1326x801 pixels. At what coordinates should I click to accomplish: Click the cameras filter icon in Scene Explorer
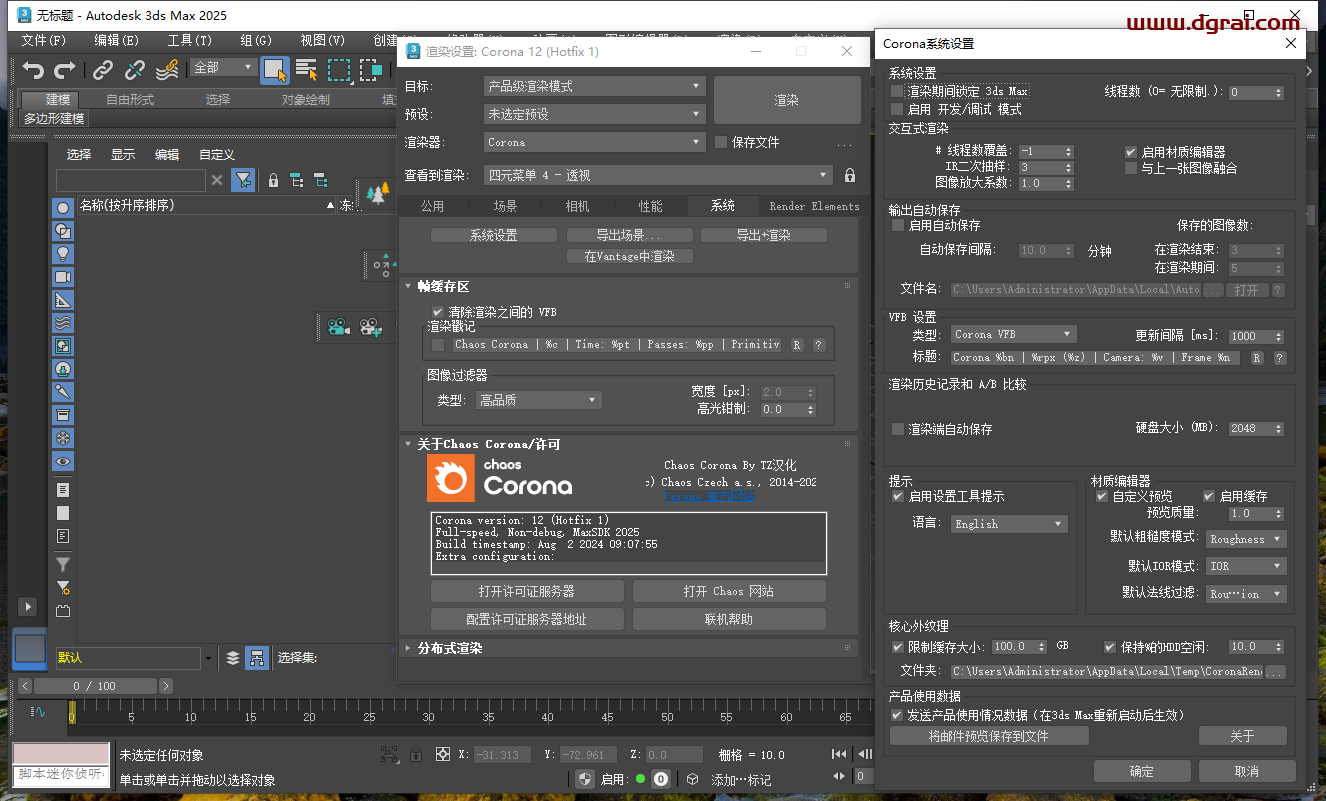(x=62, y=277)
